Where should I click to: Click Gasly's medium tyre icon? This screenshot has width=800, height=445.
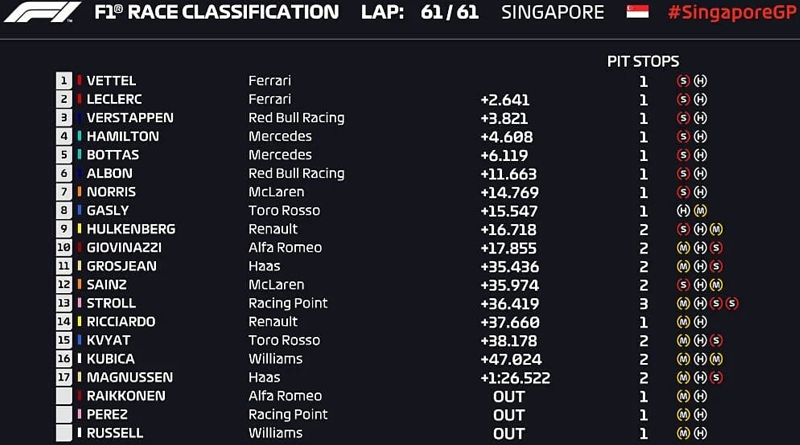click(x=701, y=211)
